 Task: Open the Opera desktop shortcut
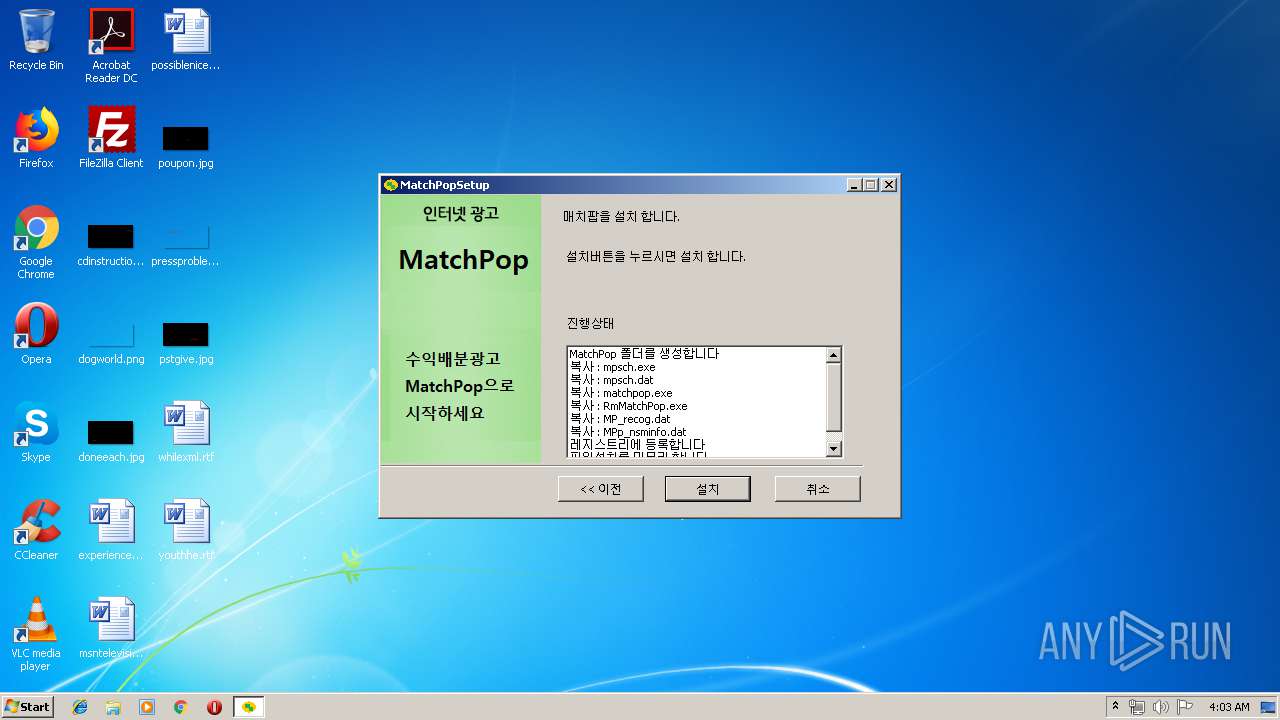pyautogui.click(x=36, y=335)
